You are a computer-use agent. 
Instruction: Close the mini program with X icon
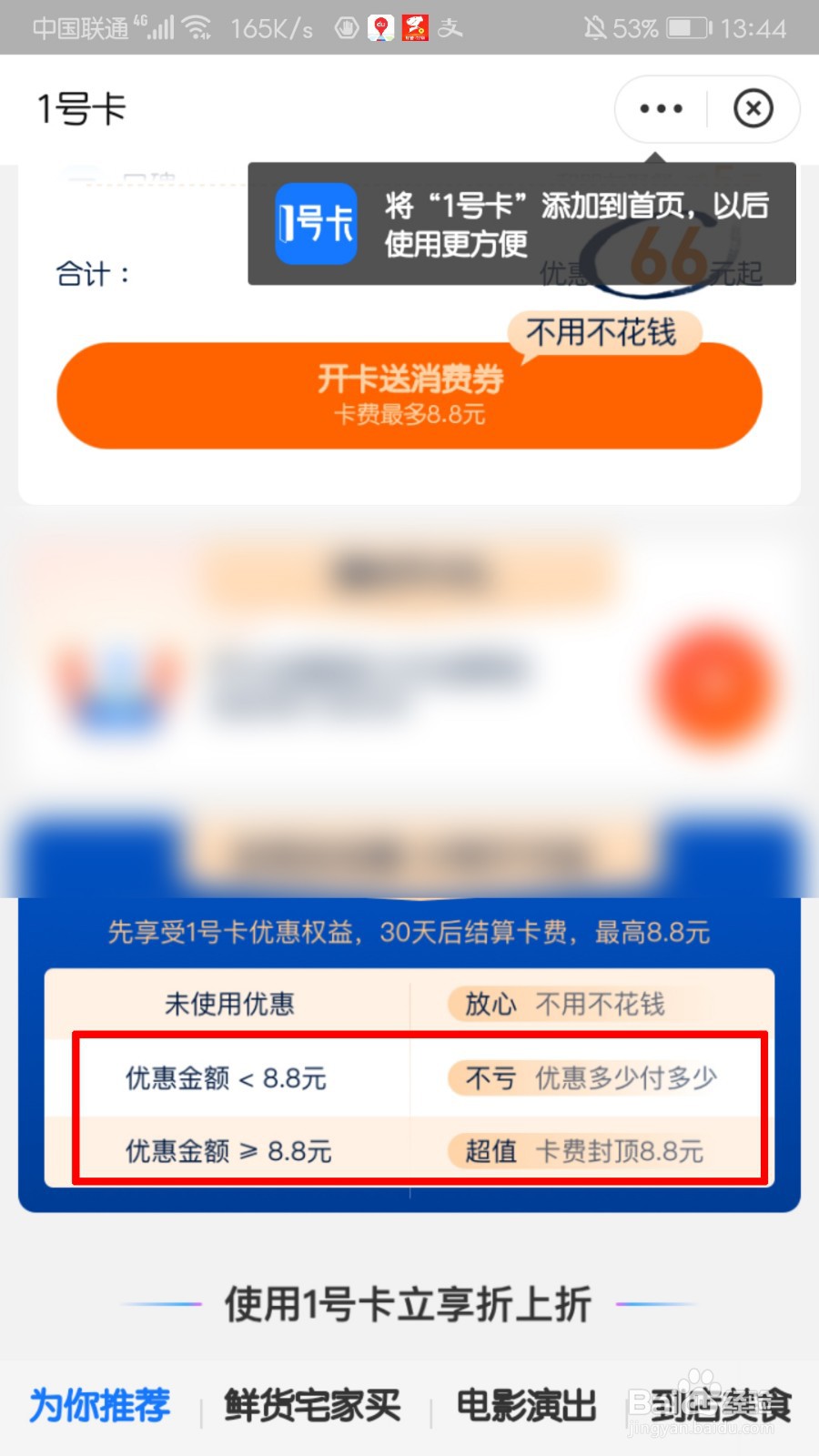pos(753,109)
